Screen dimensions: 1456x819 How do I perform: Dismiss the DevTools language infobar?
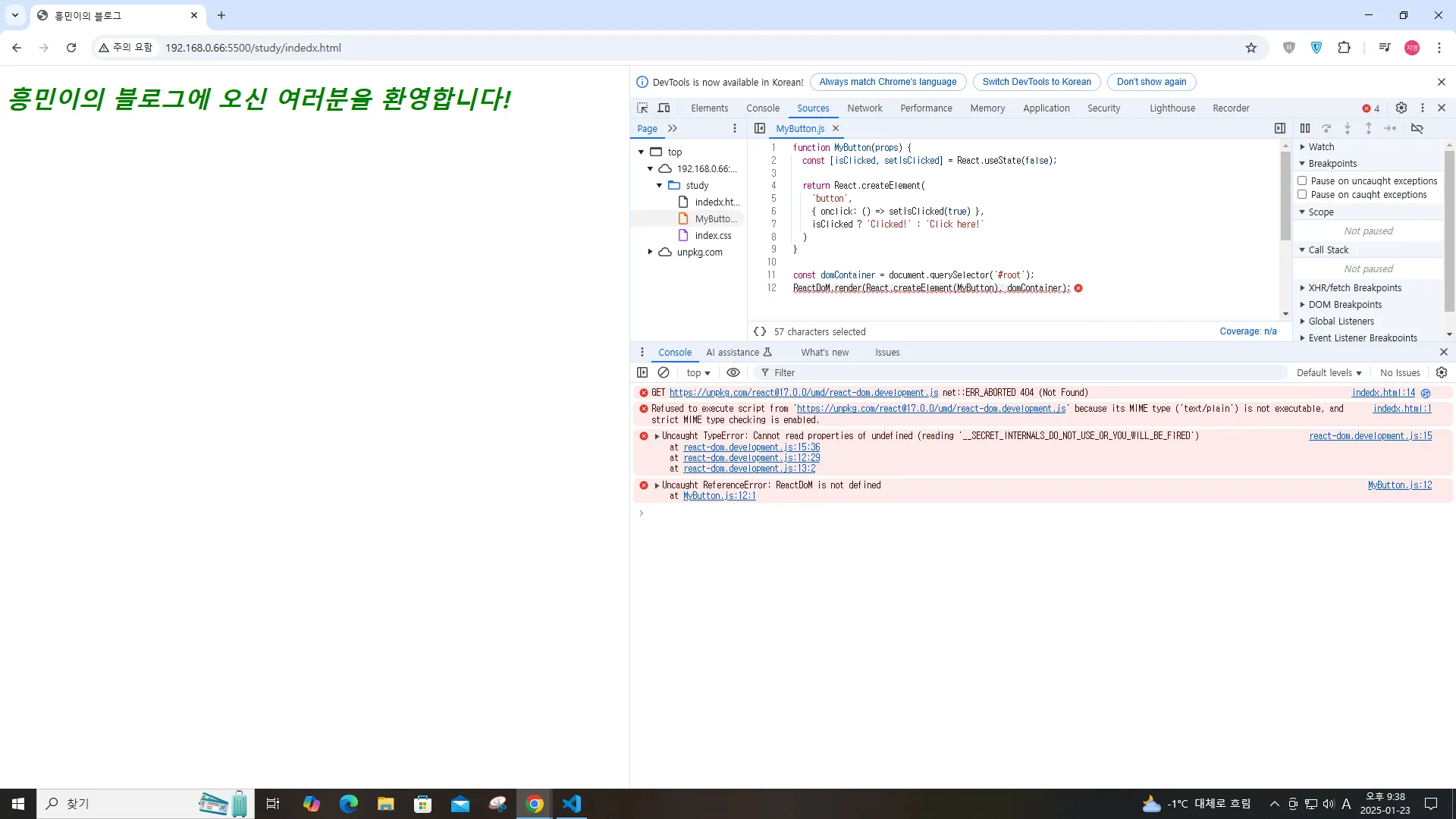click(1442, 82)
